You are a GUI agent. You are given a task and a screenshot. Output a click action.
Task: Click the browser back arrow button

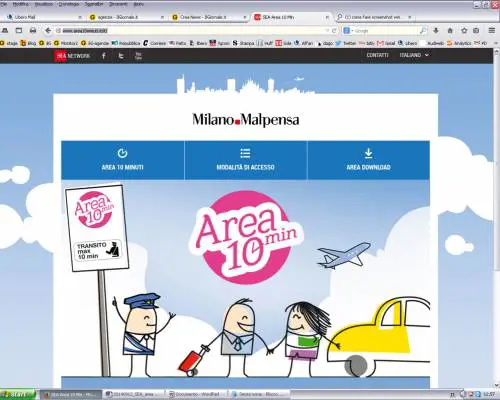pyautogui.click(x=48, y=31)
